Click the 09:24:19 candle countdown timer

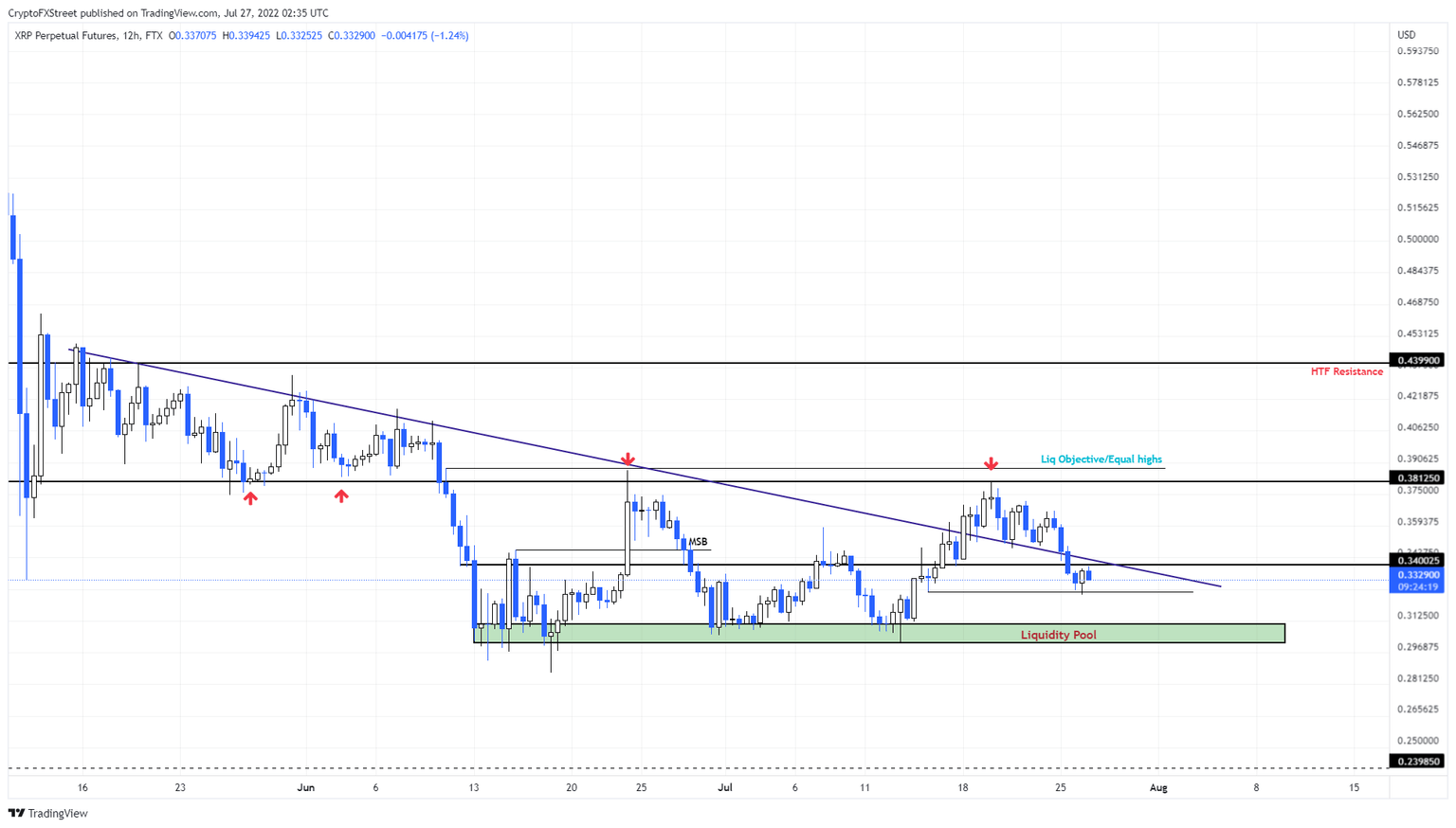[x=1417, y=586]
